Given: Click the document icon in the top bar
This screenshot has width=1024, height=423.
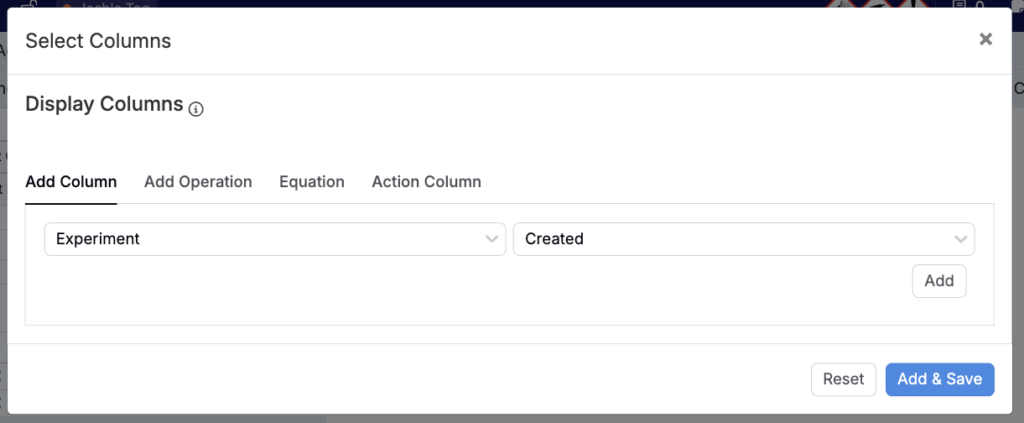Looking at the screenshot, I should 960,4.
